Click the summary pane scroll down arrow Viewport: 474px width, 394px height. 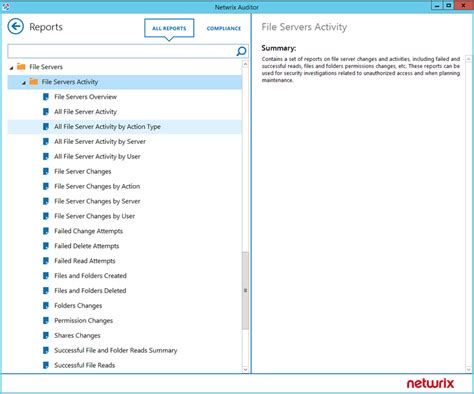coord(468,369)
